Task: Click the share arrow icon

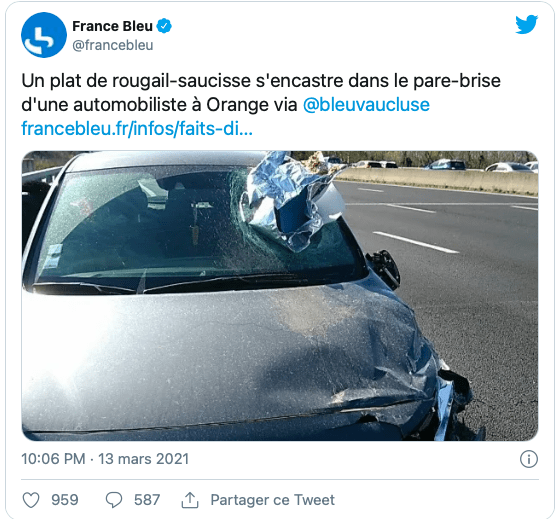Action: pyautogui.click(x=190, y=500)
